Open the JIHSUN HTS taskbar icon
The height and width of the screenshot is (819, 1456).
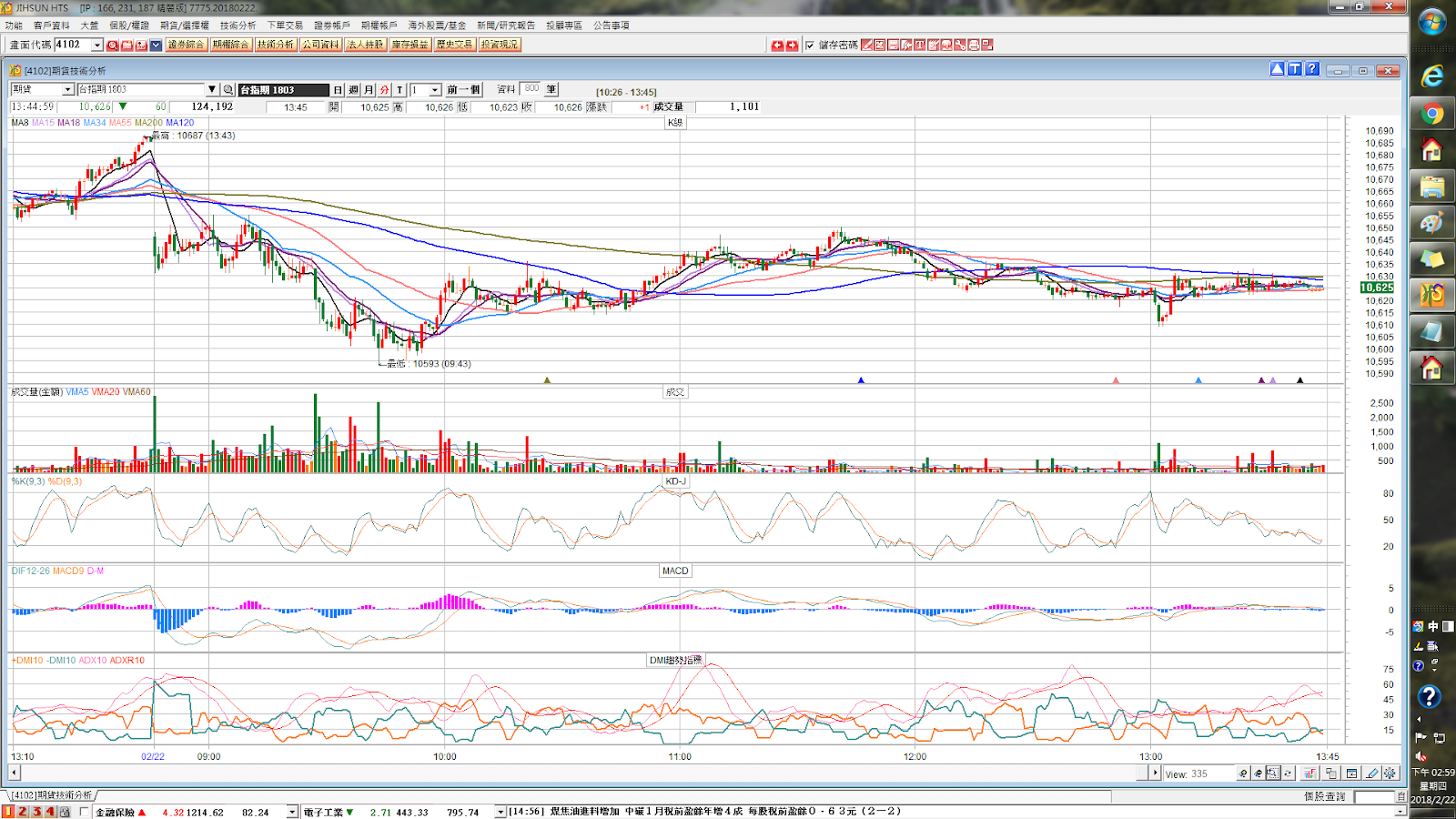(x=1432, y=296)
